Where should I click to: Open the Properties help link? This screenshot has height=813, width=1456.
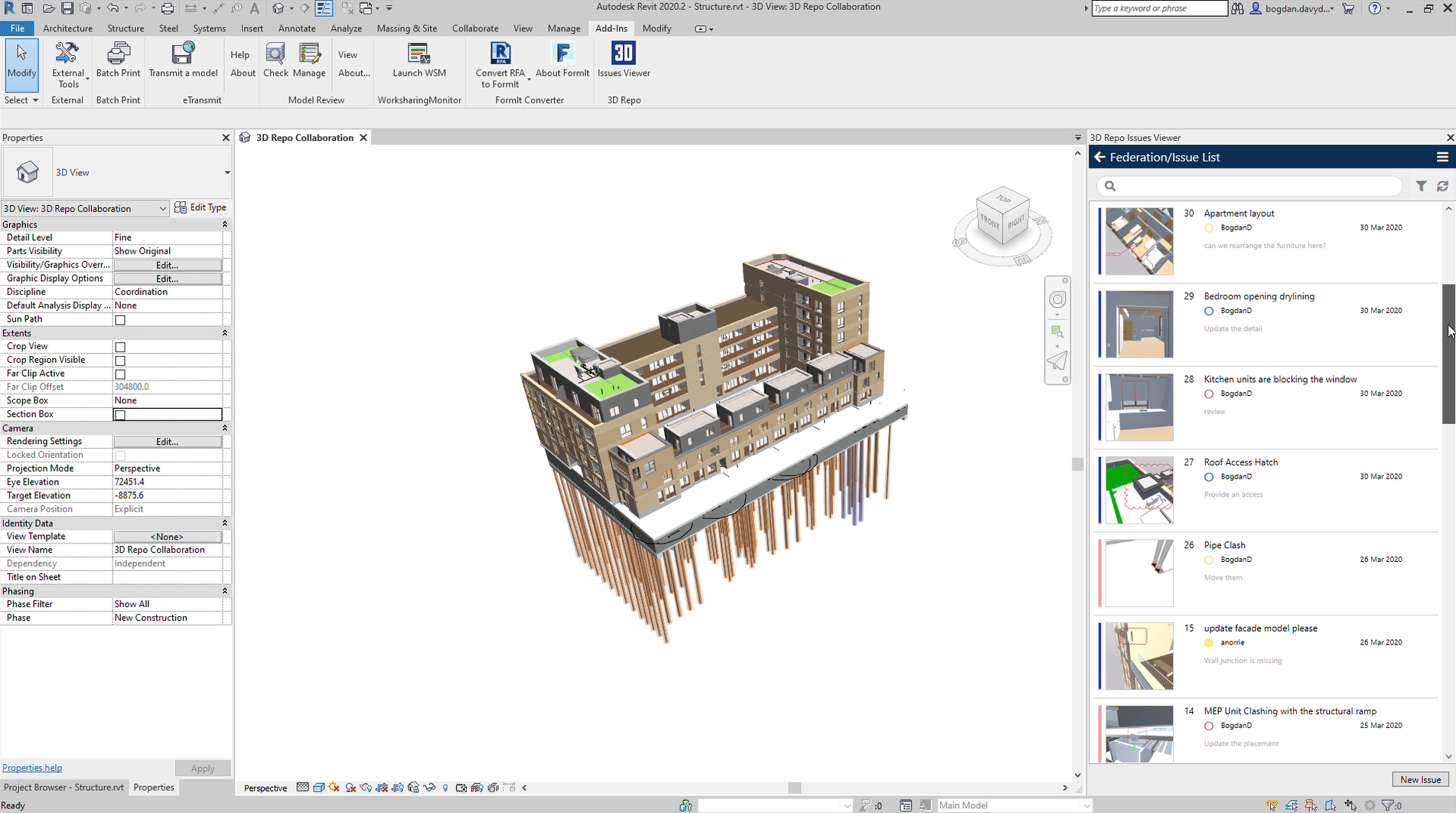point(32,768)
